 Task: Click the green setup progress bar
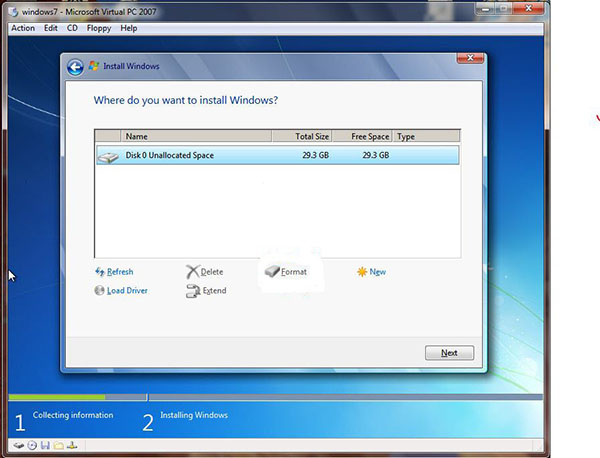(x=57, y=397)
